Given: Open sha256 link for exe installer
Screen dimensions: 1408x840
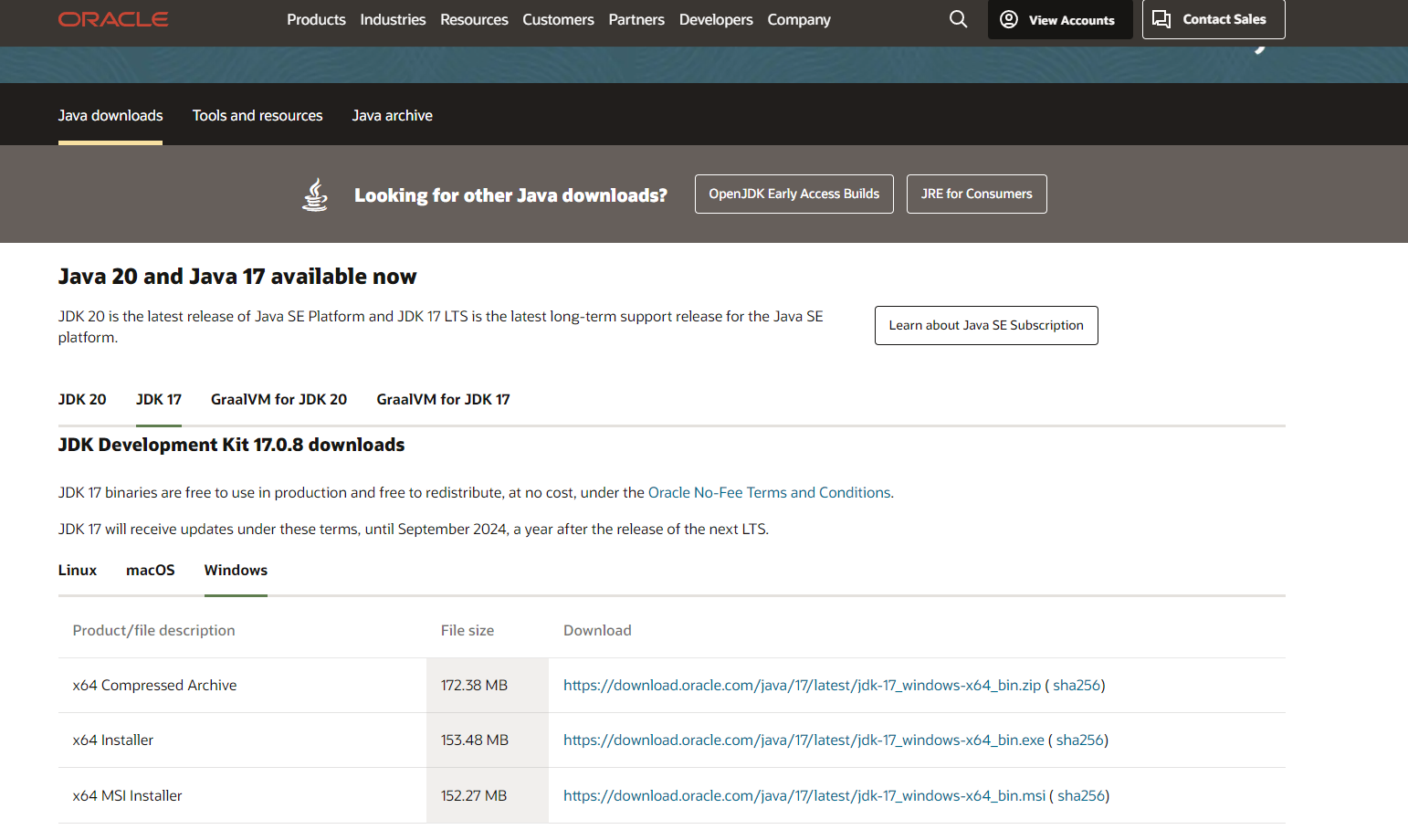Looking at the screenshot, I should 1080,740.
